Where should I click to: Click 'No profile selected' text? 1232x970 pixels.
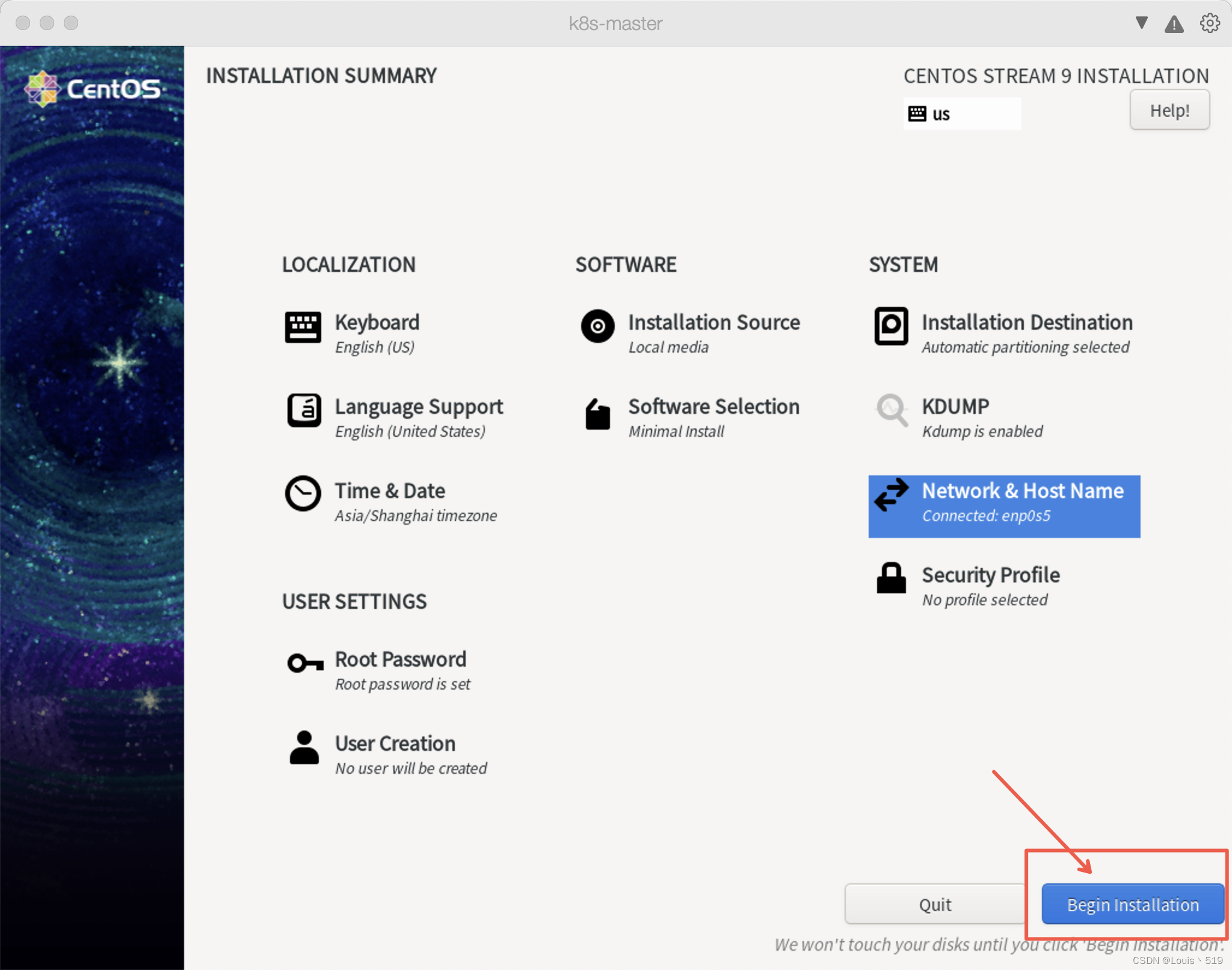(985, 600)
